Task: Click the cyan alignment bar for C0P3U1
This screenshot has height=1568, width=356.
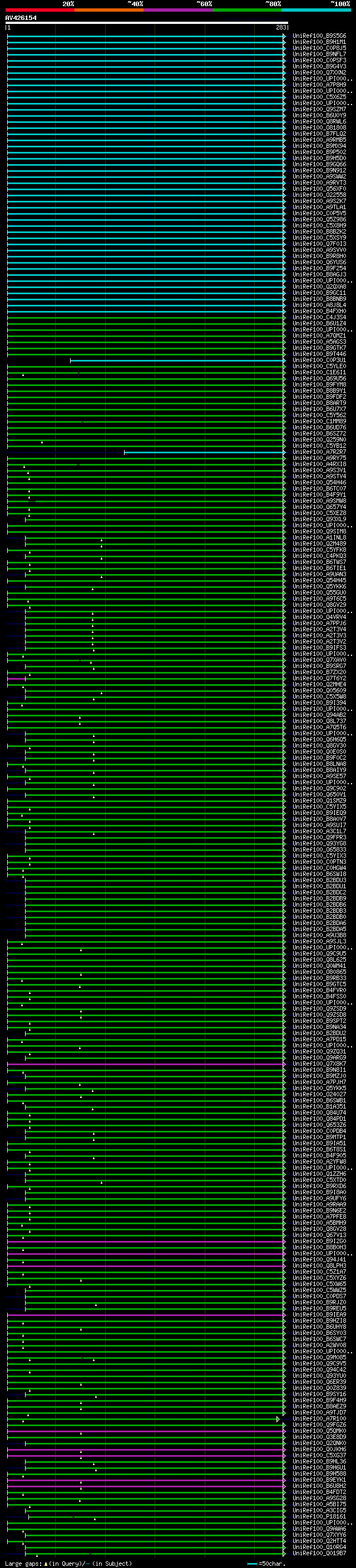Action: pyautogui.click(x=177, y=360)
